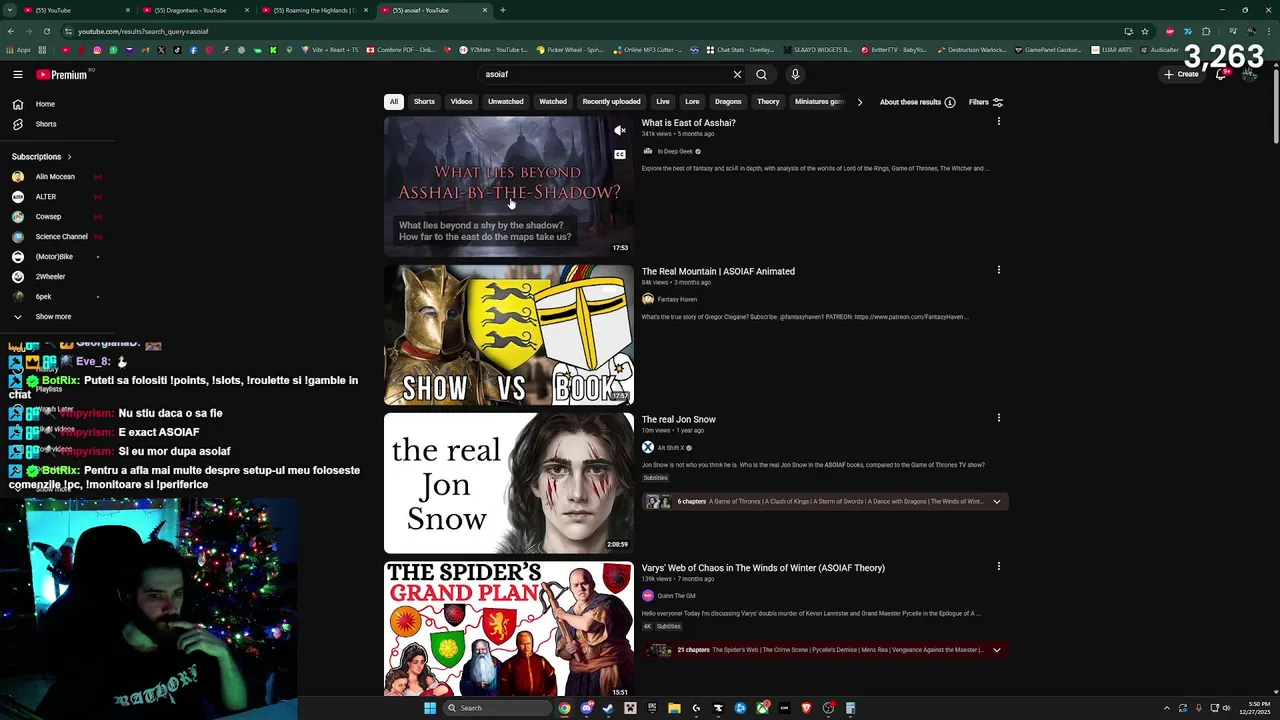
Task: Open Picker Wheel bookmark
Action: (x=570, y=49)
